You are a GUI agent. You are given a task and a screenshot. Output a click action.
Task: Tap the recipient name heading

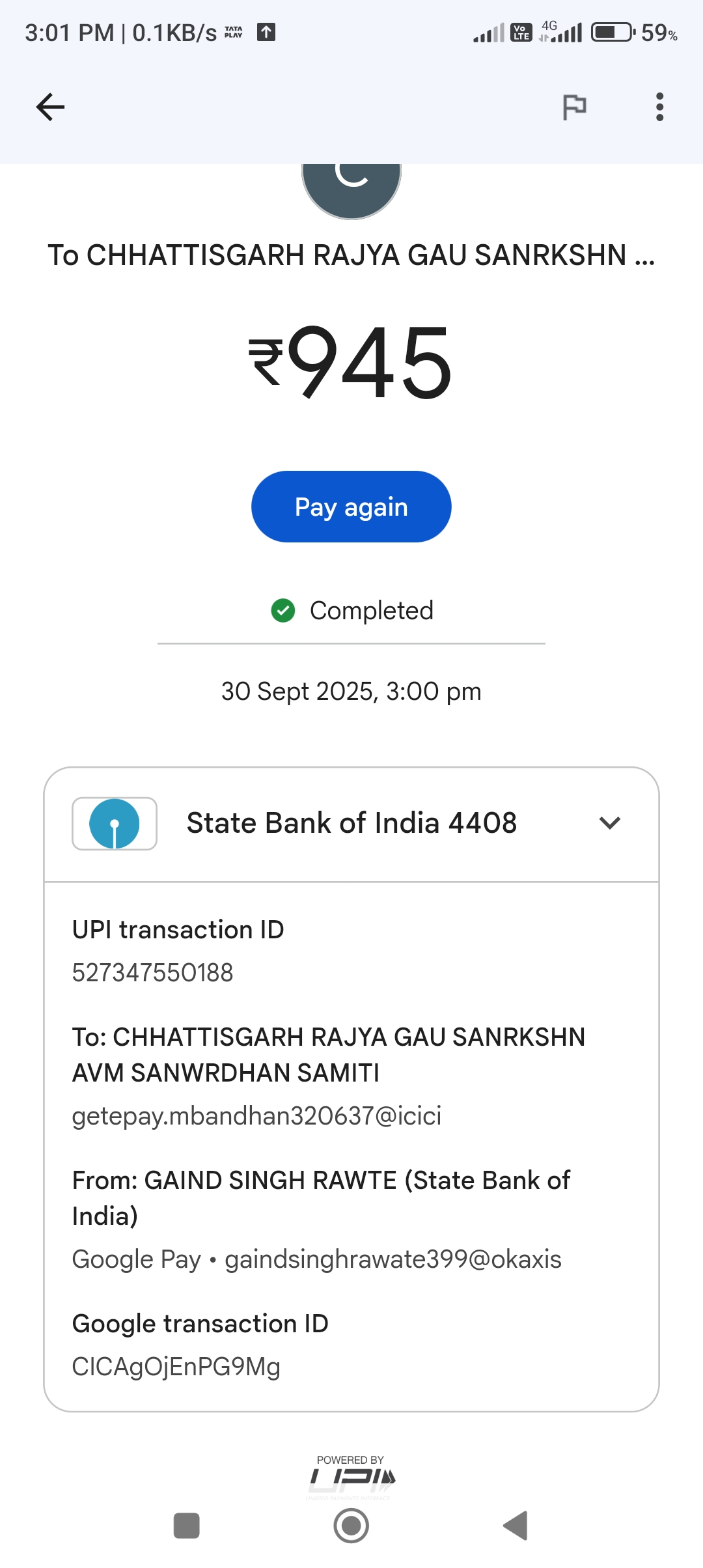coord(351,255)
